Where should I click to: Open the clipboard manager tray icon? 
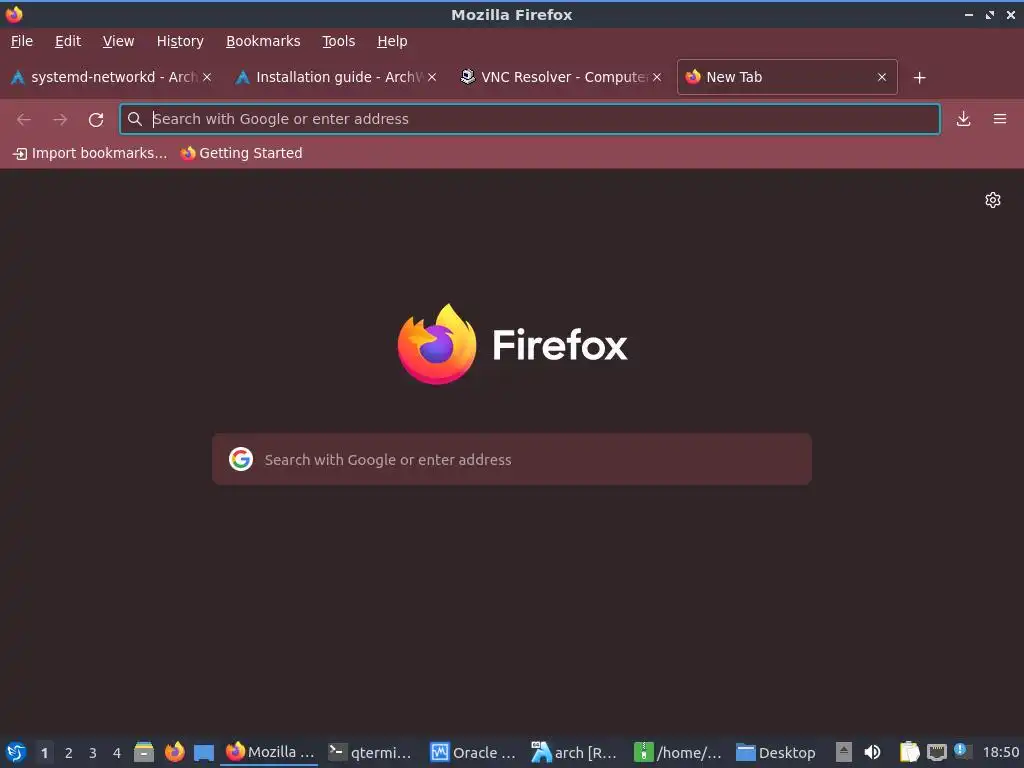click(909, 752)
